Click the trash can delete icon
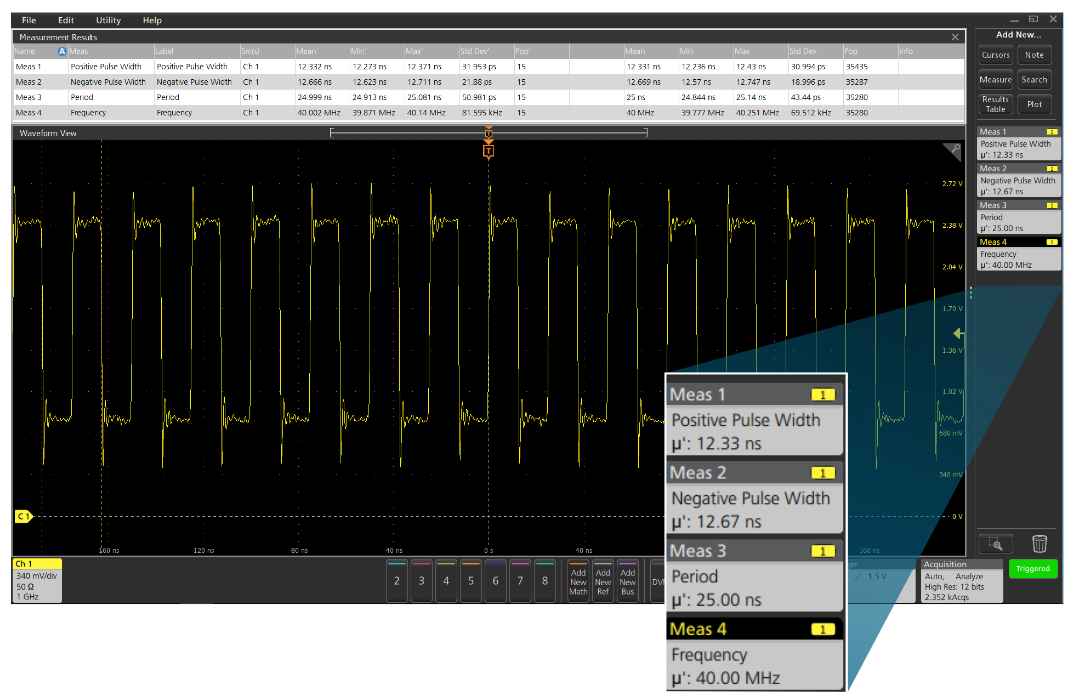Viewport: 1072px width, 696px height. (1039, 544)
